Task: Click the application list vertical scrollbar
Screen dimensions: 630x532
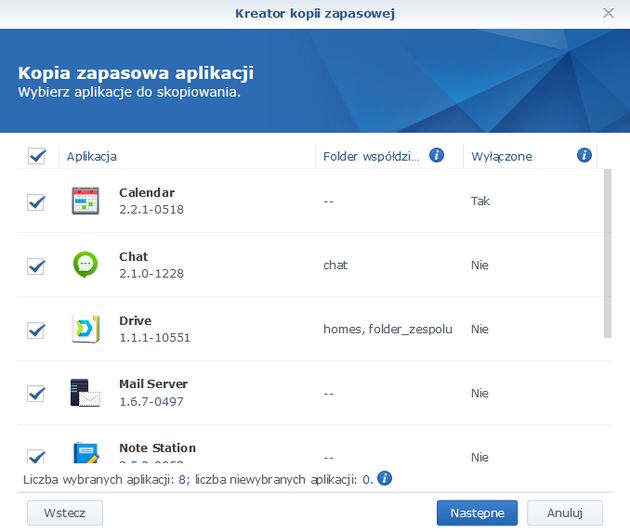Action: point(608,254)
